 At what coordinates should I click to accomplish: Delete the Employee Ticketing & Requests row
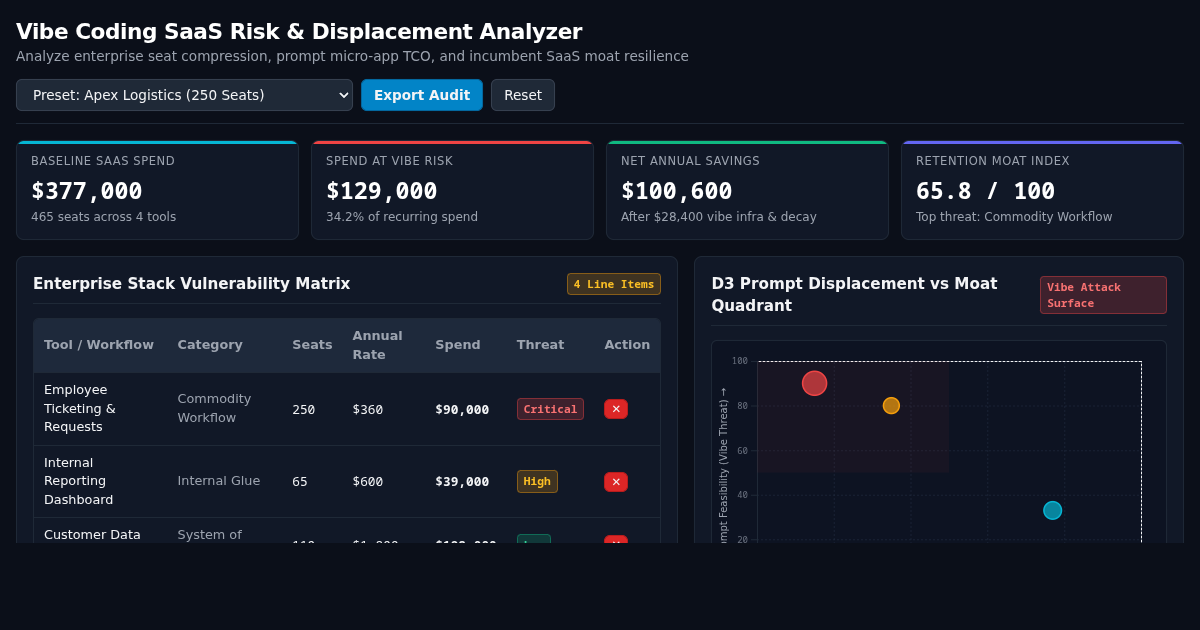pyautogui.click(x=616, y=409)
